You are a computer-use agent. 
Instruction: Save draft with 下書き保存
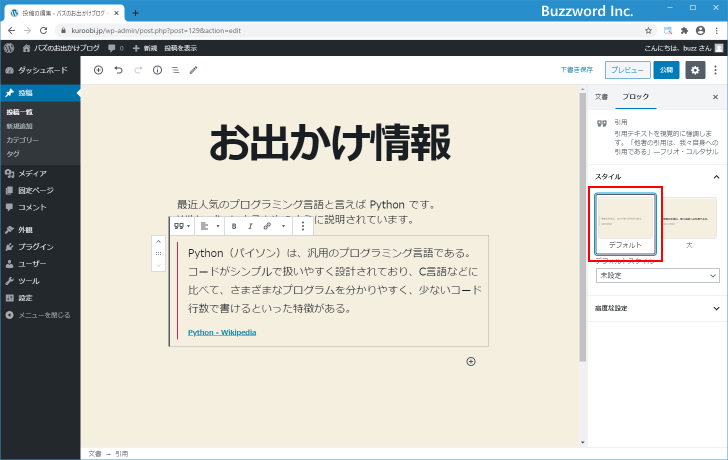coord(577,70)
